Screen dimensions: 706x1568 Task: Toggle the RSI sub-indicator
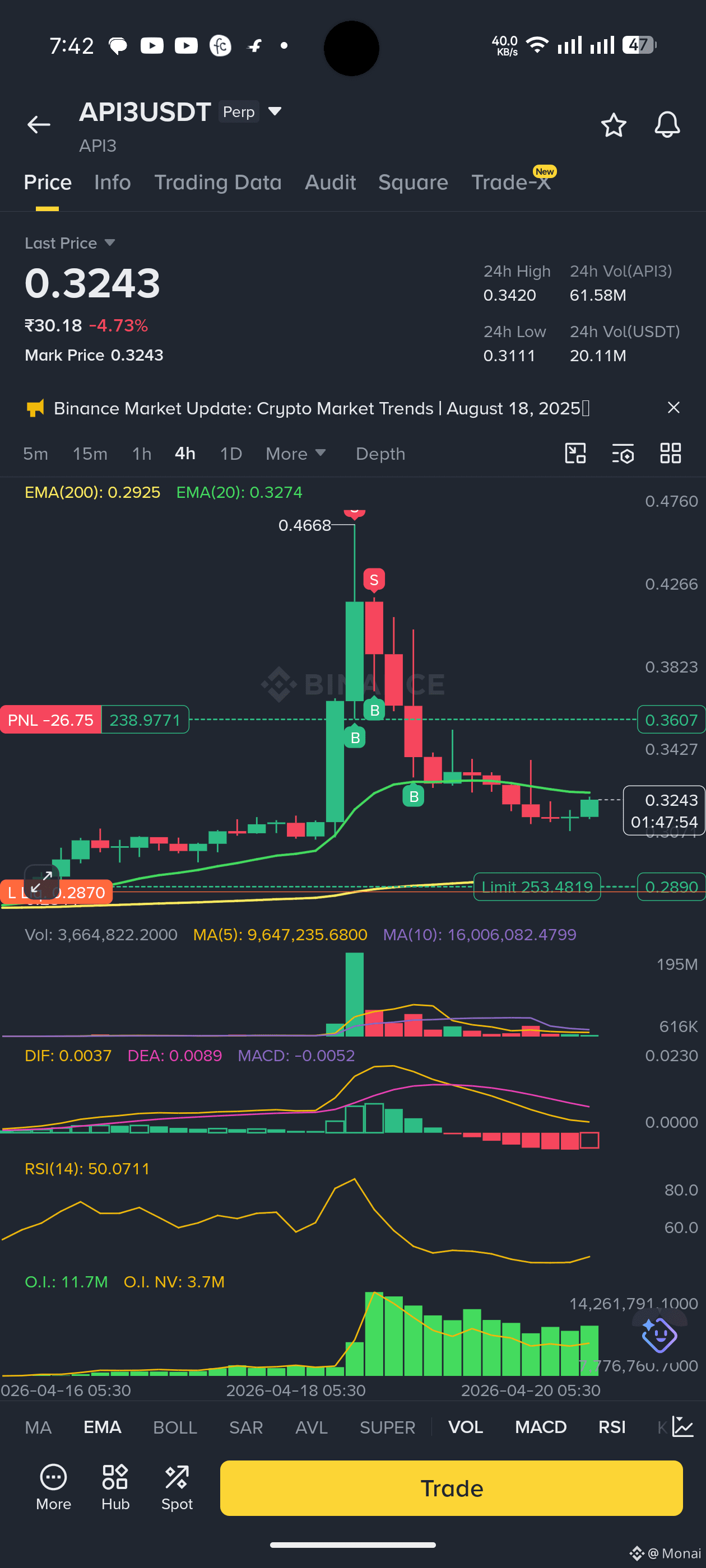point(612,1427)
